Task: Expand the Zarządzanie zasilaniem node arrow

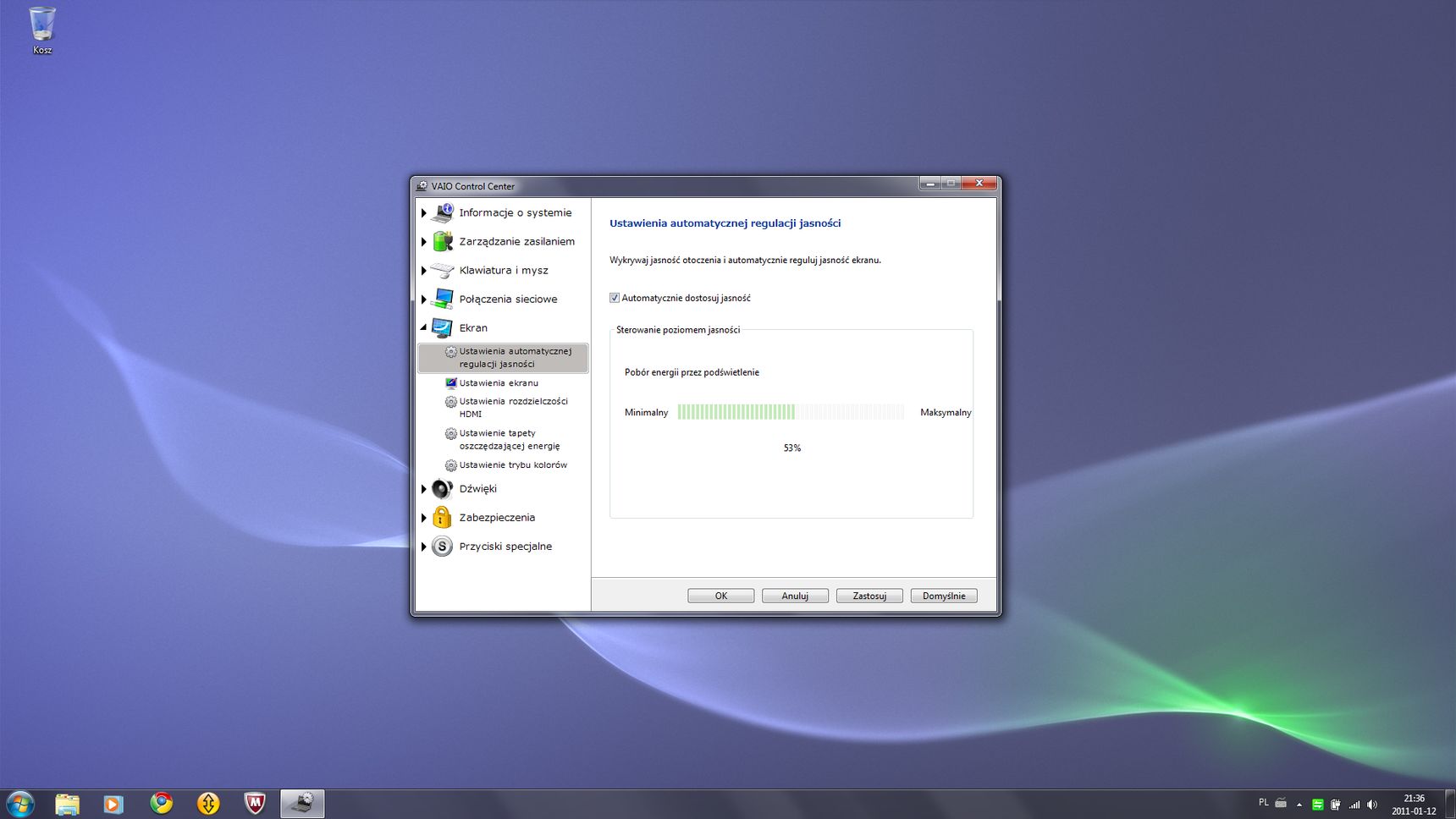Action: [x=424, y=242]
